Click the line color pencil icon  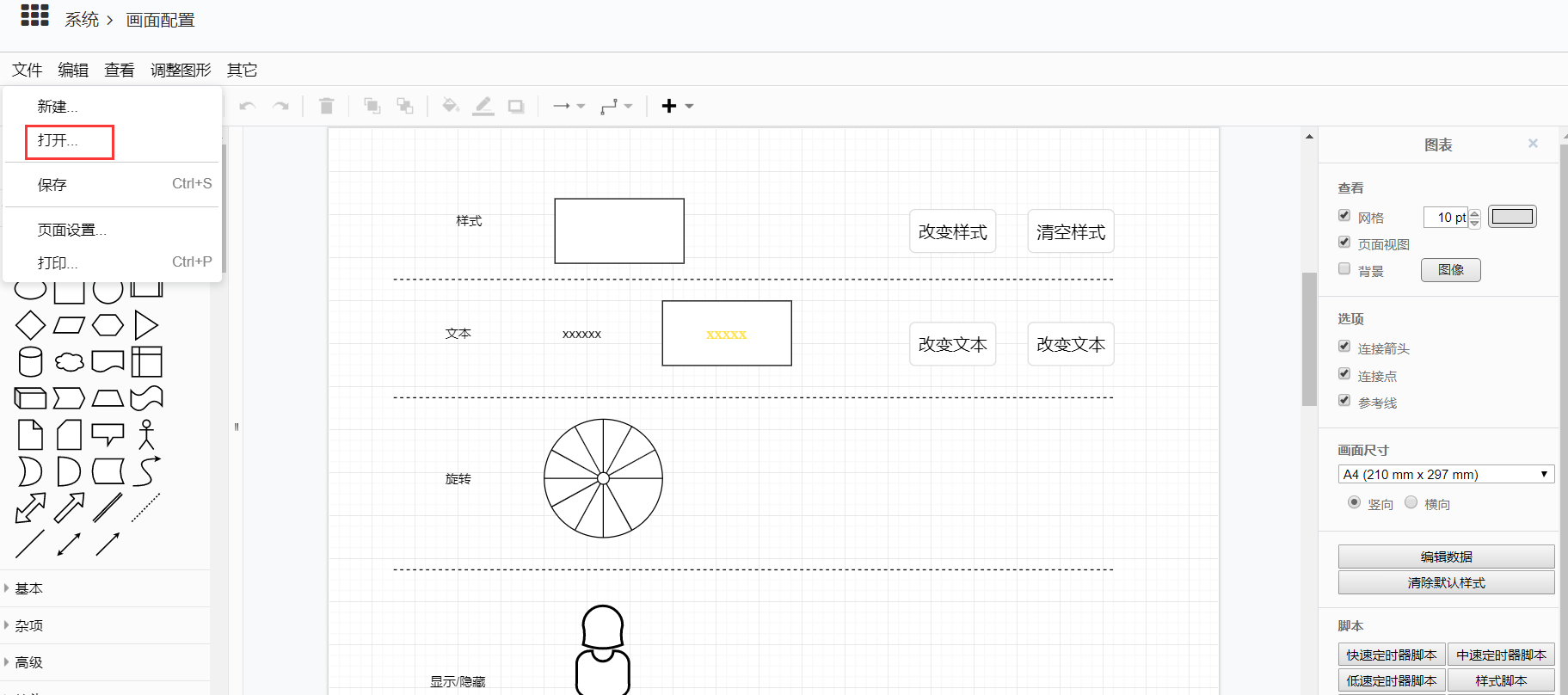pyautogui.click(x=483, y=107)
